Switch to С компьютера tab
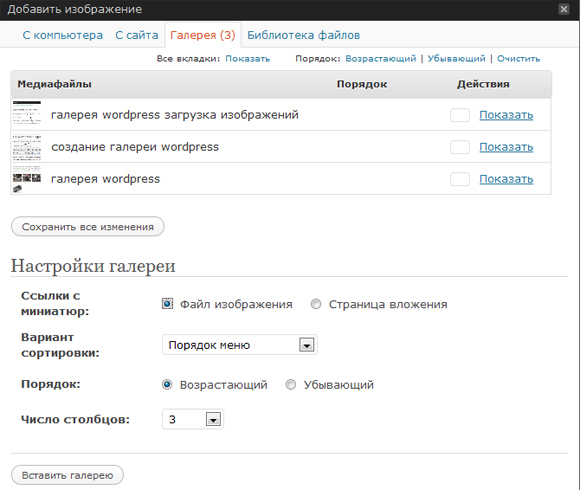This screenshot has width=580, height=490. (x=63, y=35)
